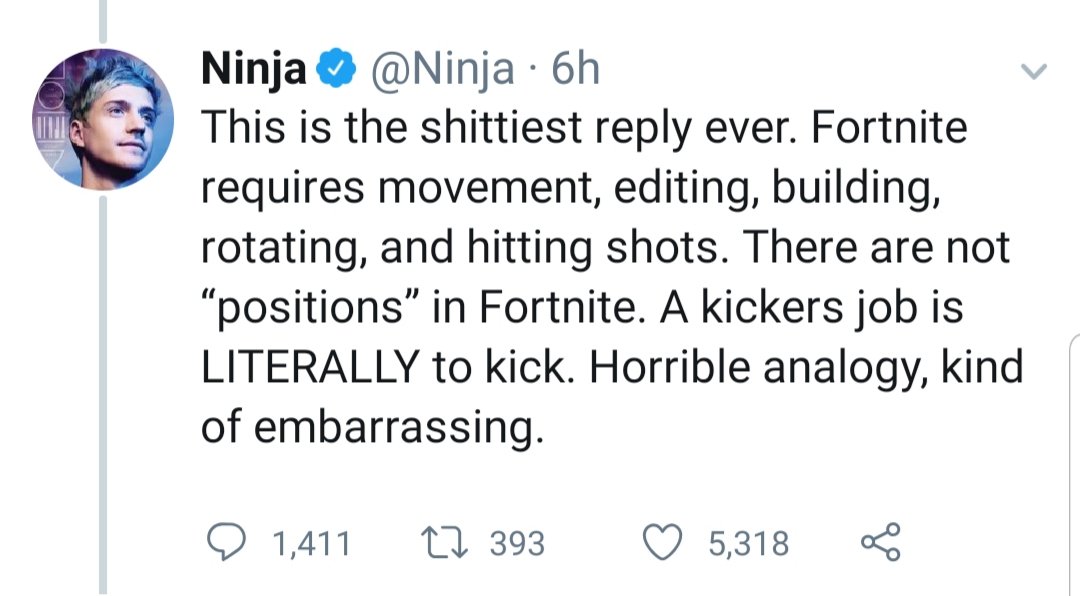Open the Ninja display name
1080x596 pixels.
click(x=253, y=69)
